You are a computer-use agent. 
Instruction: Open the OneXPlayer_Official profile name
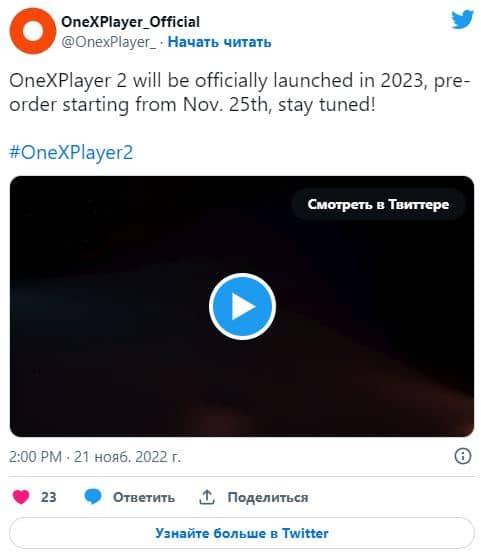[130, 22]
